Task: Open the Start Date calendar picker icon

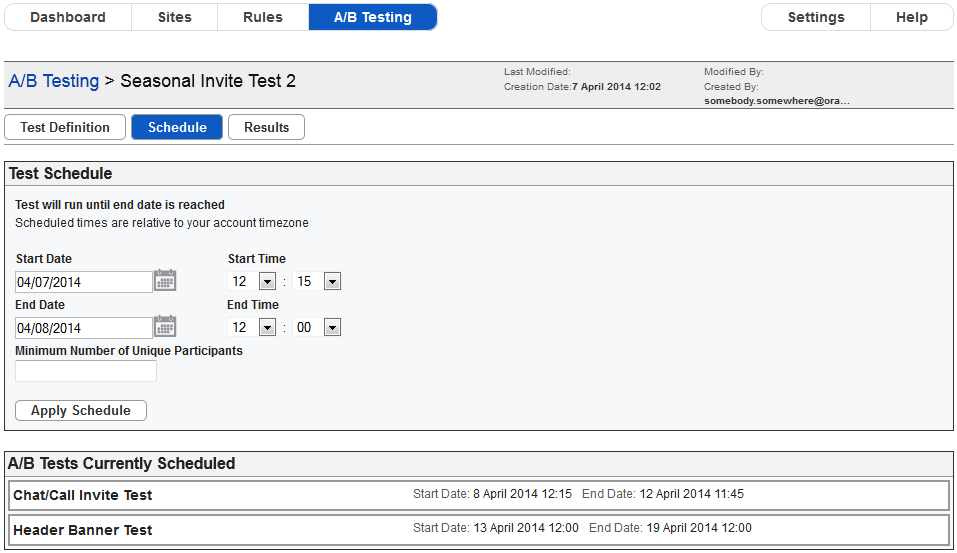Action: (165, 281)
